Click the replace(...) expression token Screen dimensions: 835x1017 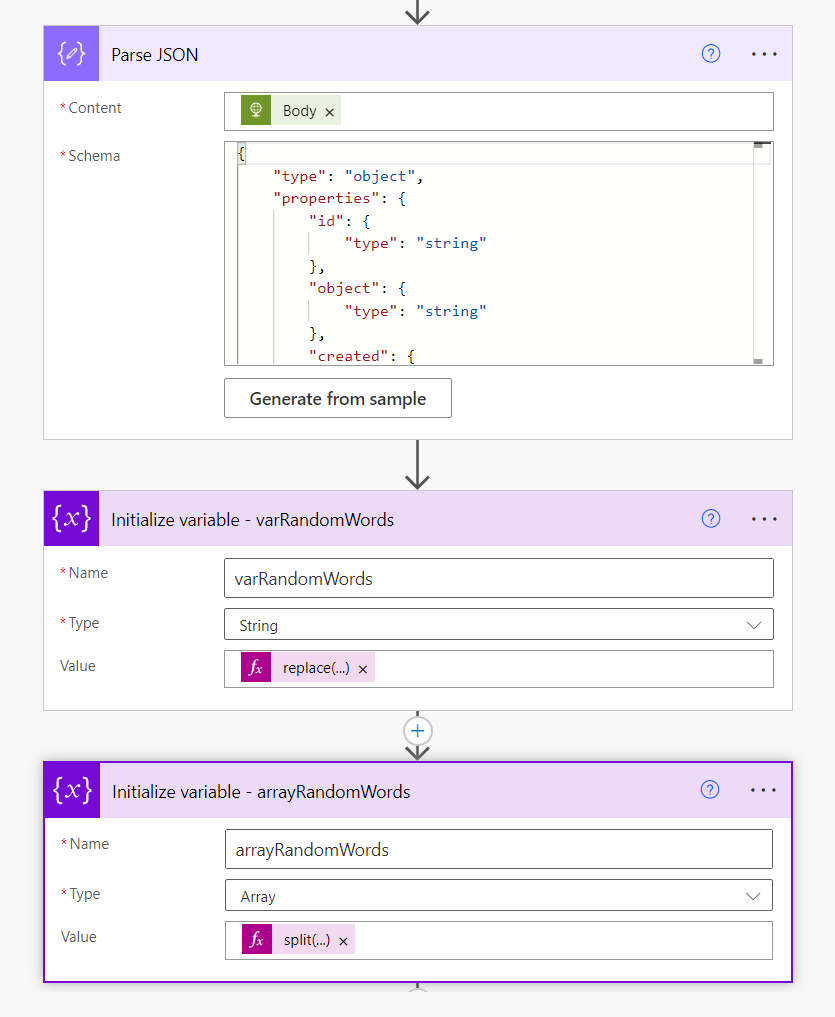[x=315, y=669]
